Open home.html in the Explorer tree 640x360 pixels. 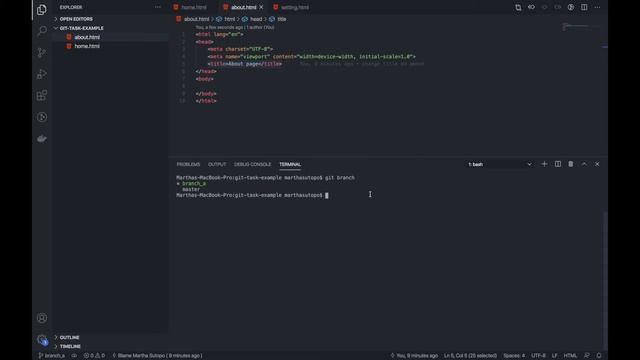pos(87,46)
